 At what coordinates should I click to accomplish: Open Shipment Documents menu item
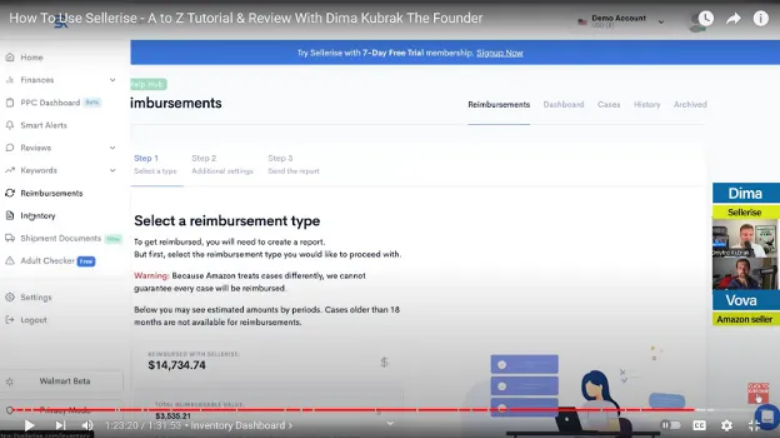[61, 238]
